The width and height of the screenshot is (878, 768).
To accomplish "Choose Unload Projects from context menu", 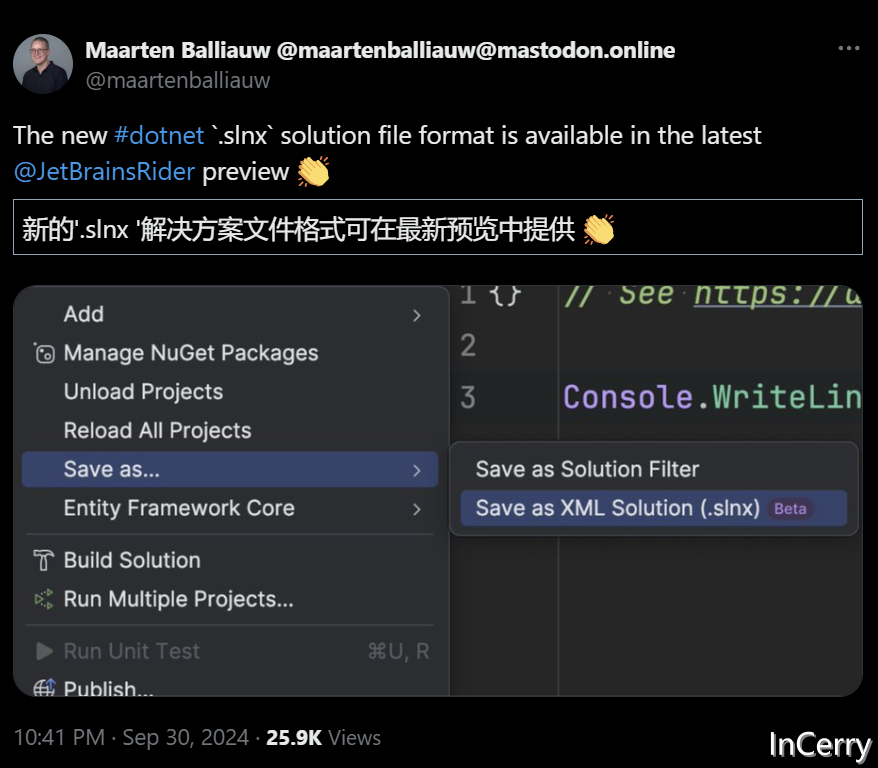I will (x=230, y=392).
